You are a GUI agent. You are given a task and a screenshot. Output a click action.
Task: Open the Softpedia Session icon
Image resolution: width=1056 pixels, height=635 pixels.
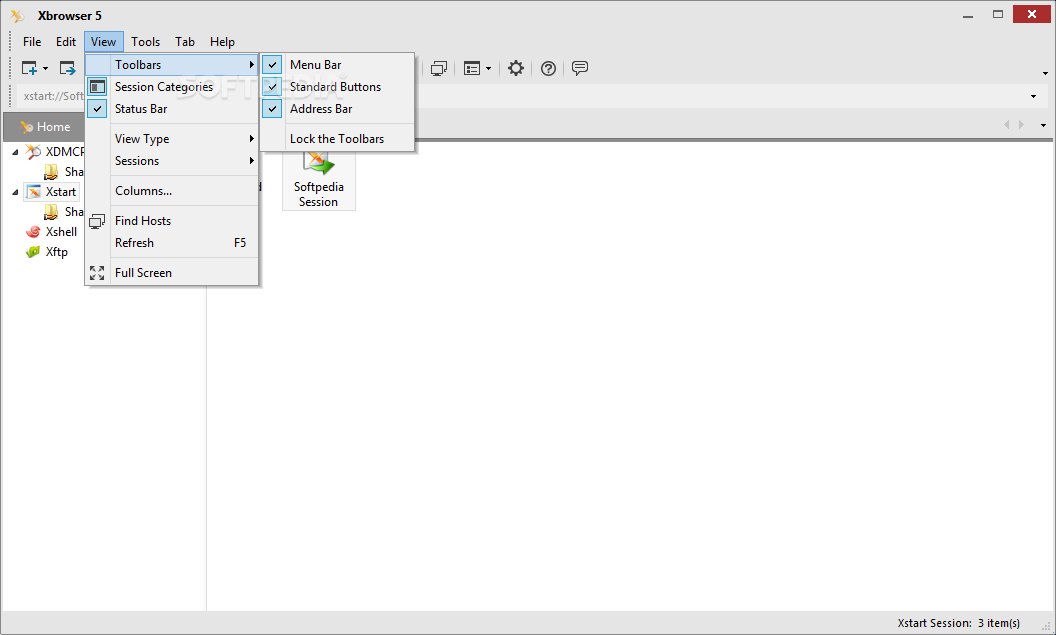319,180
